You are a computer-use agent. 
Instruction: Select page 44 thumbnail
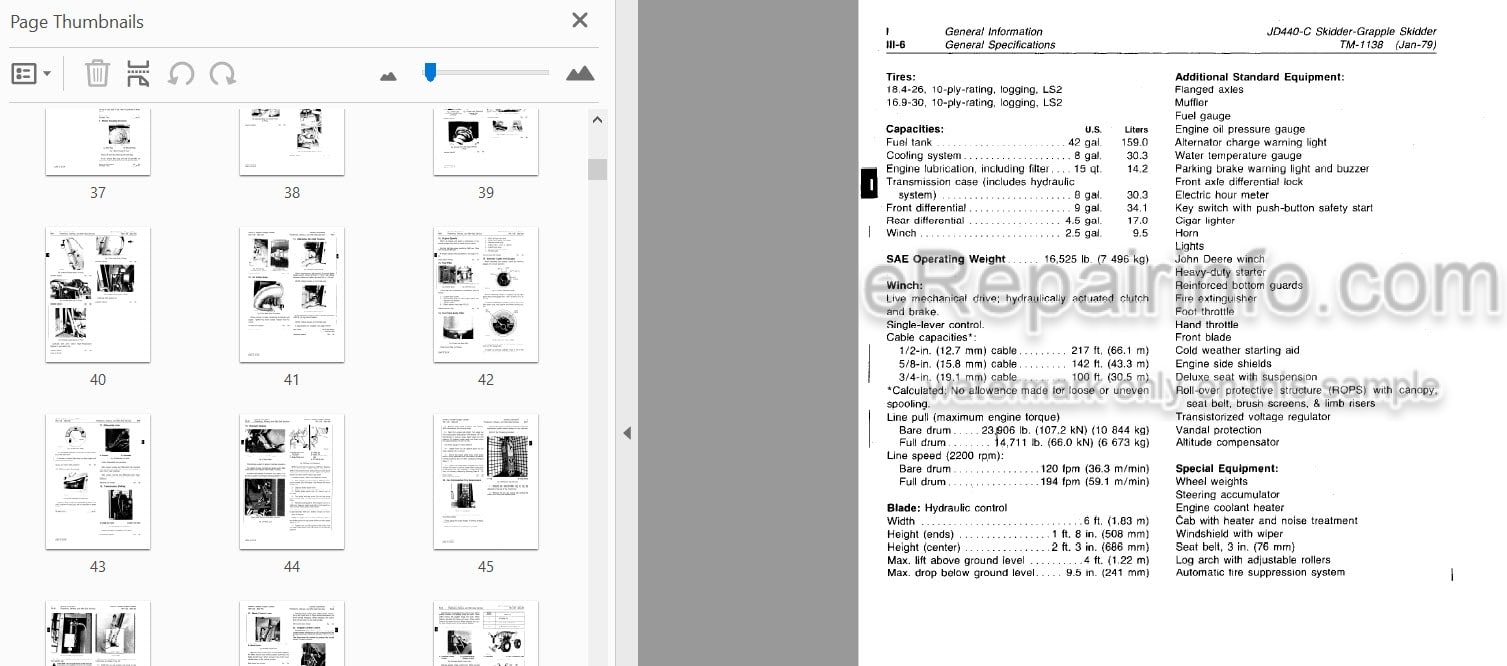pyautogui.click(x=292, y=481)
